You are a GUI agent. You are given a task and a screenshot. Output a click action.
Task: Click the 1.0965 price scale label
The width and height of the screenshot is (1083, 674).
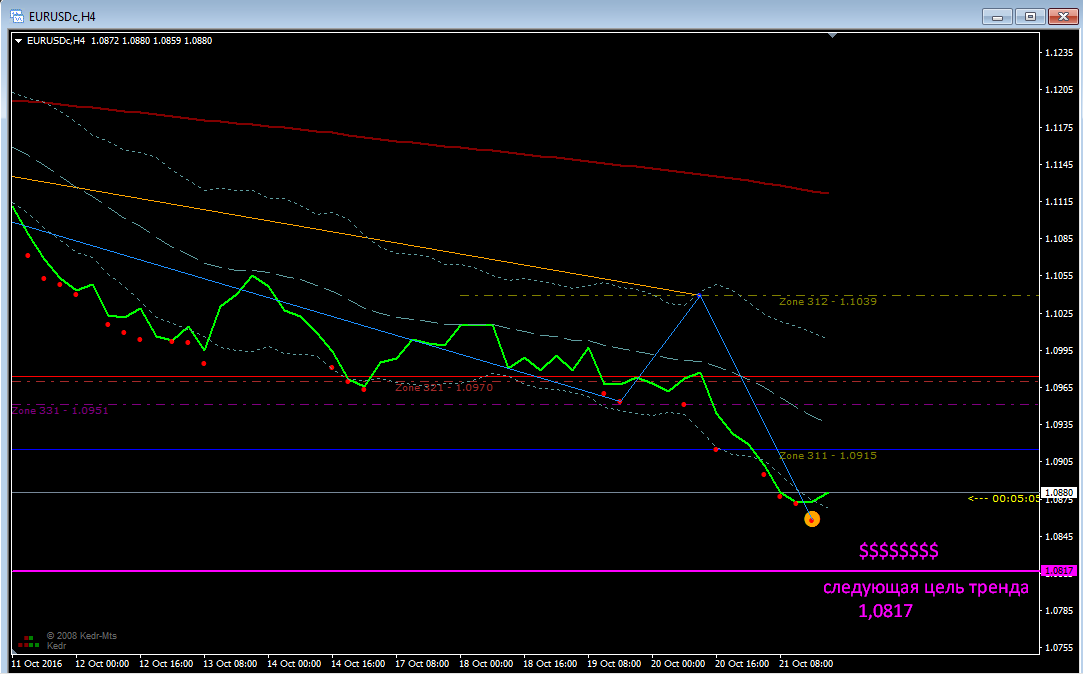click(x=1059, y=387)
